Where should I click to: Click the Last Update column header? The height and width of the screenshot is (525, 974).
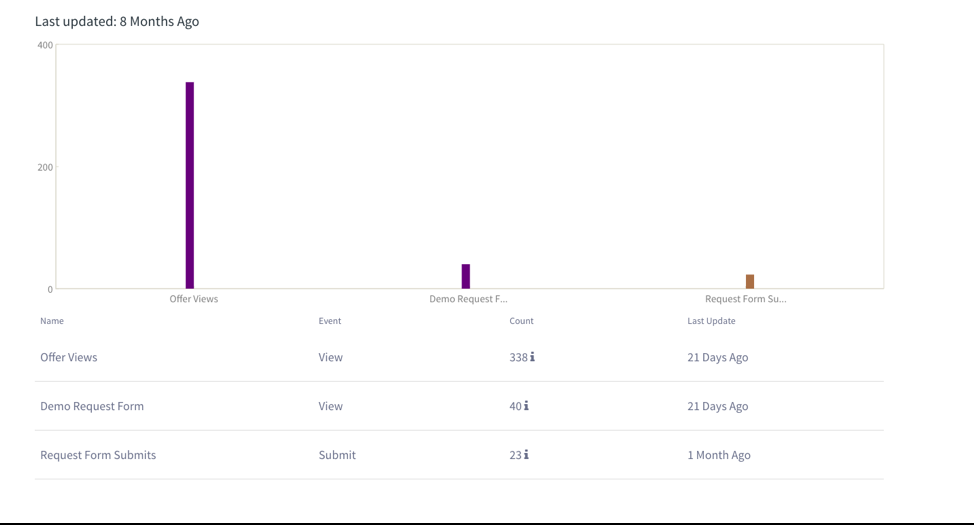coord(711,321)
